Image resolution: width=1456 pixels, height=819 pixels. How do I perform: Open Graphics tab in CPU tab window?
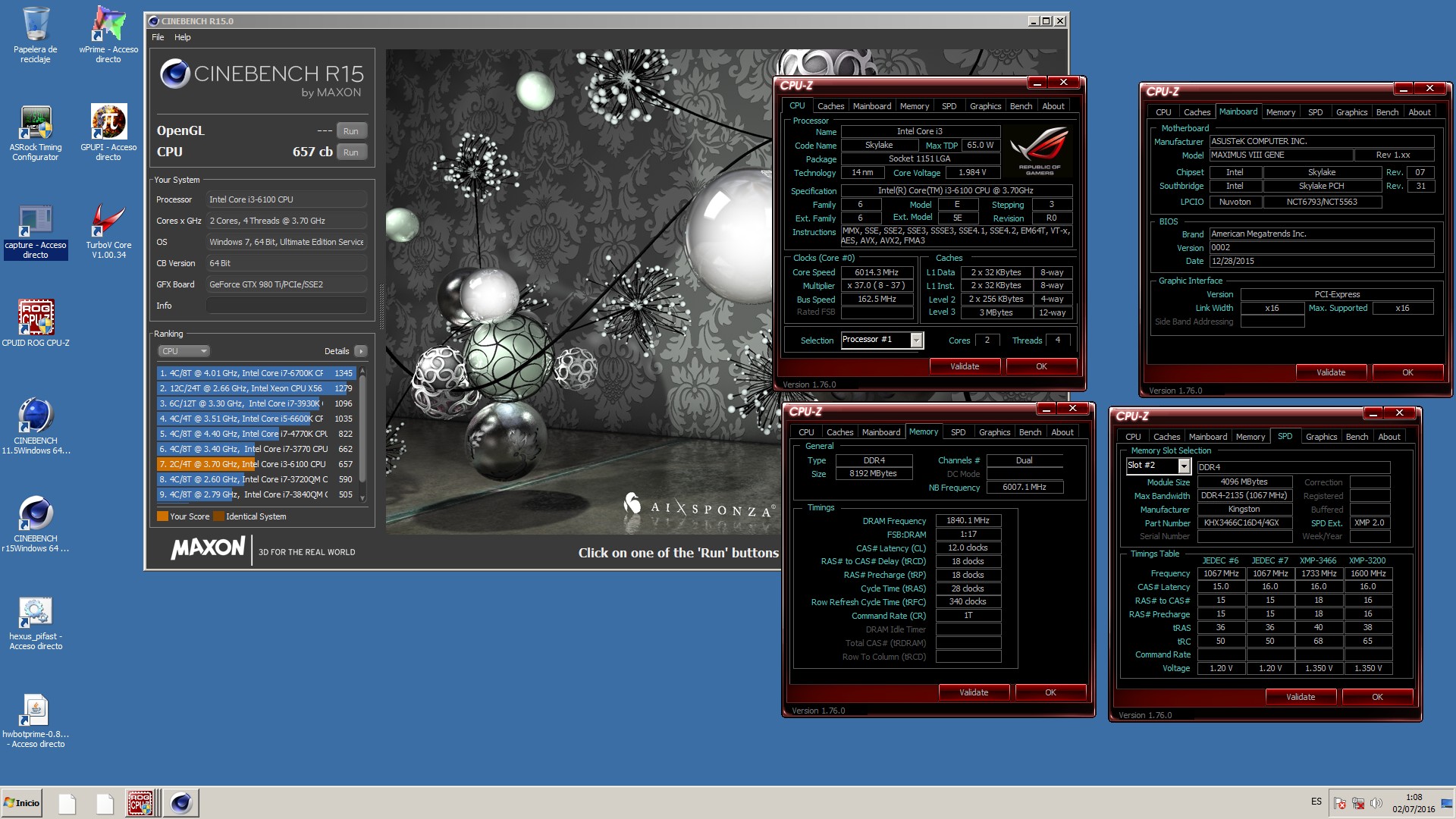click(985, 106)
